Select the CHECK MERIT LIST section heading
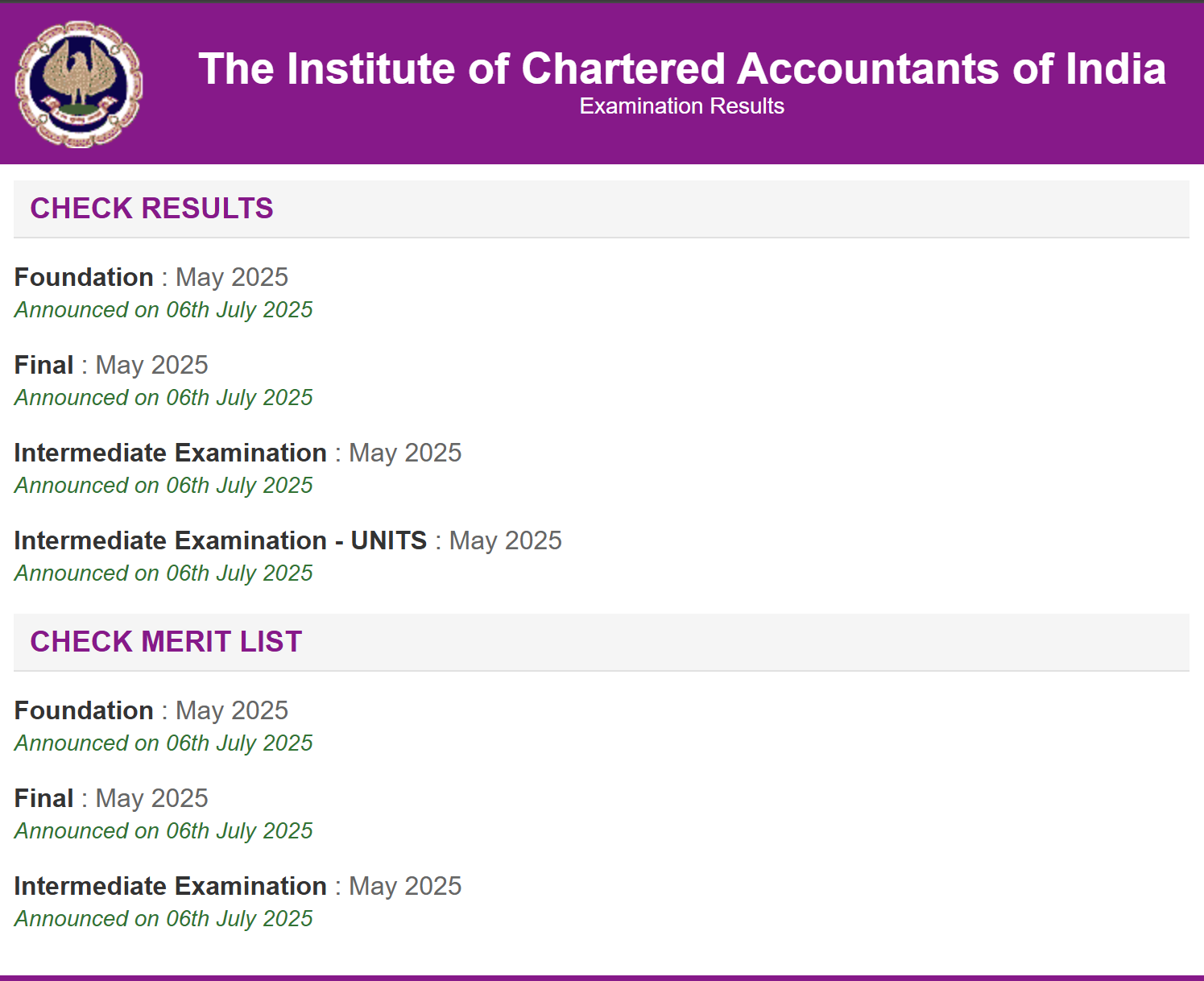 (x=166, y=642)
